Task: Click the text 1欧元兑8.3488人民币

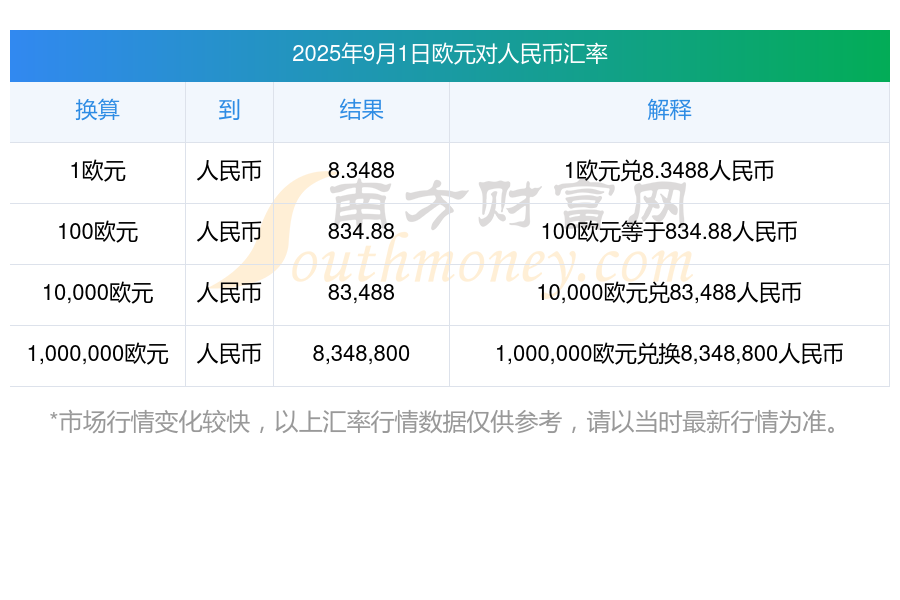Action: pos(669,171)
